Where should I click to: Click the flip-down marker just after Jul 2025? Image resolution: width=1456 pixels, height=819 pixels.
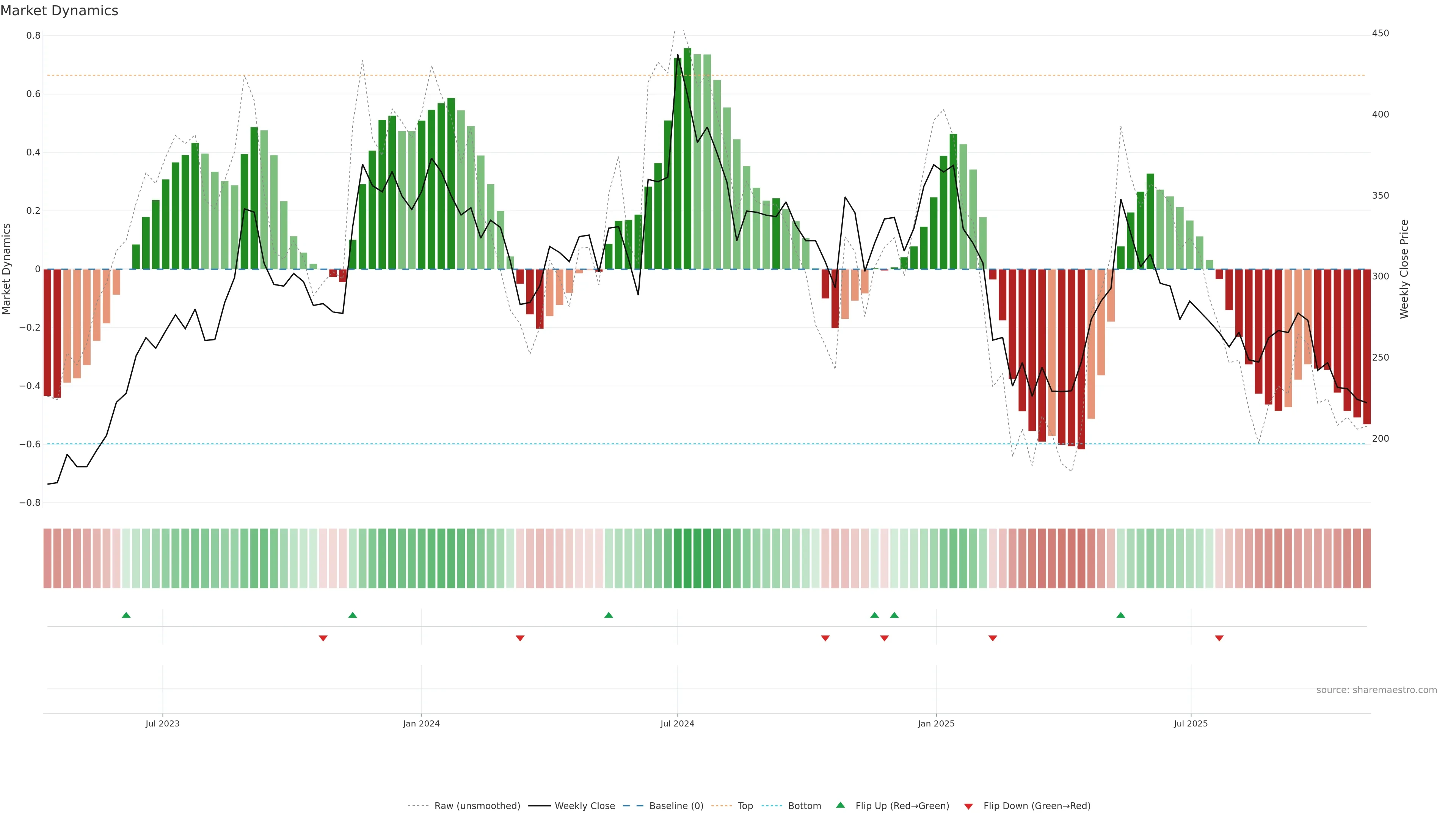pyautogui.click(x=1219, y=638)
